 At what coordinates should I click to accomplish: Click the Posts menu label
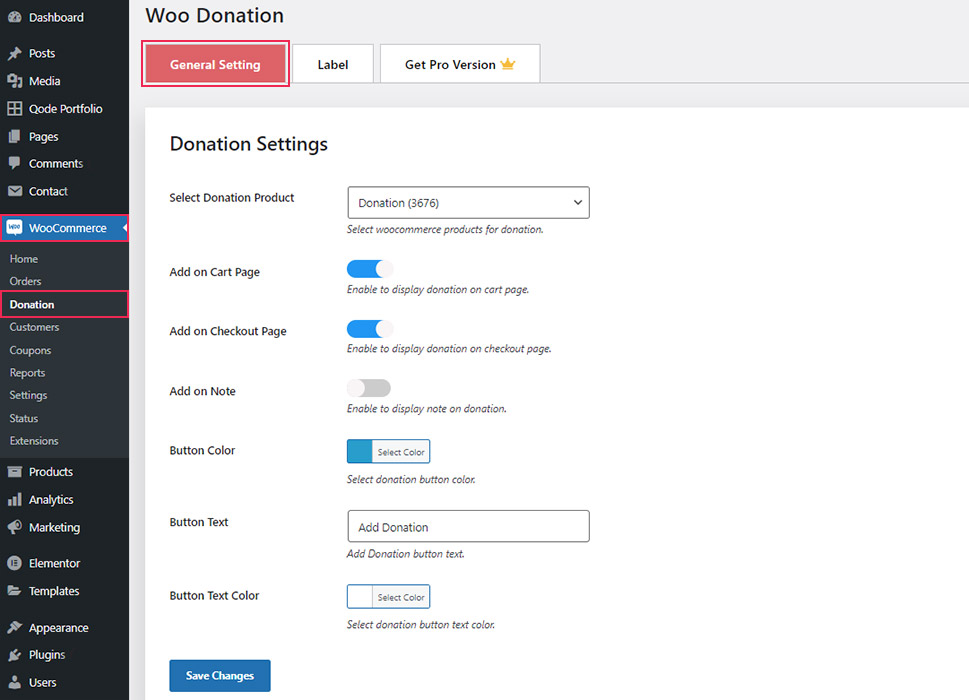42,54
